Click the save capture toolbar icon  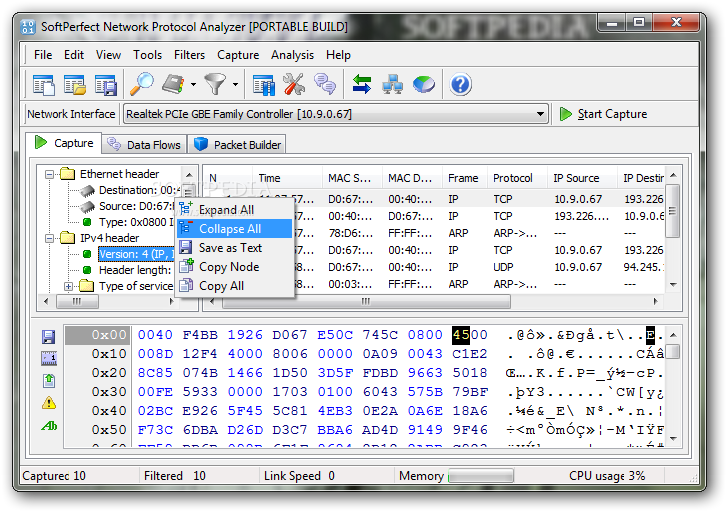pyautogui.click(x=106, y=85)
